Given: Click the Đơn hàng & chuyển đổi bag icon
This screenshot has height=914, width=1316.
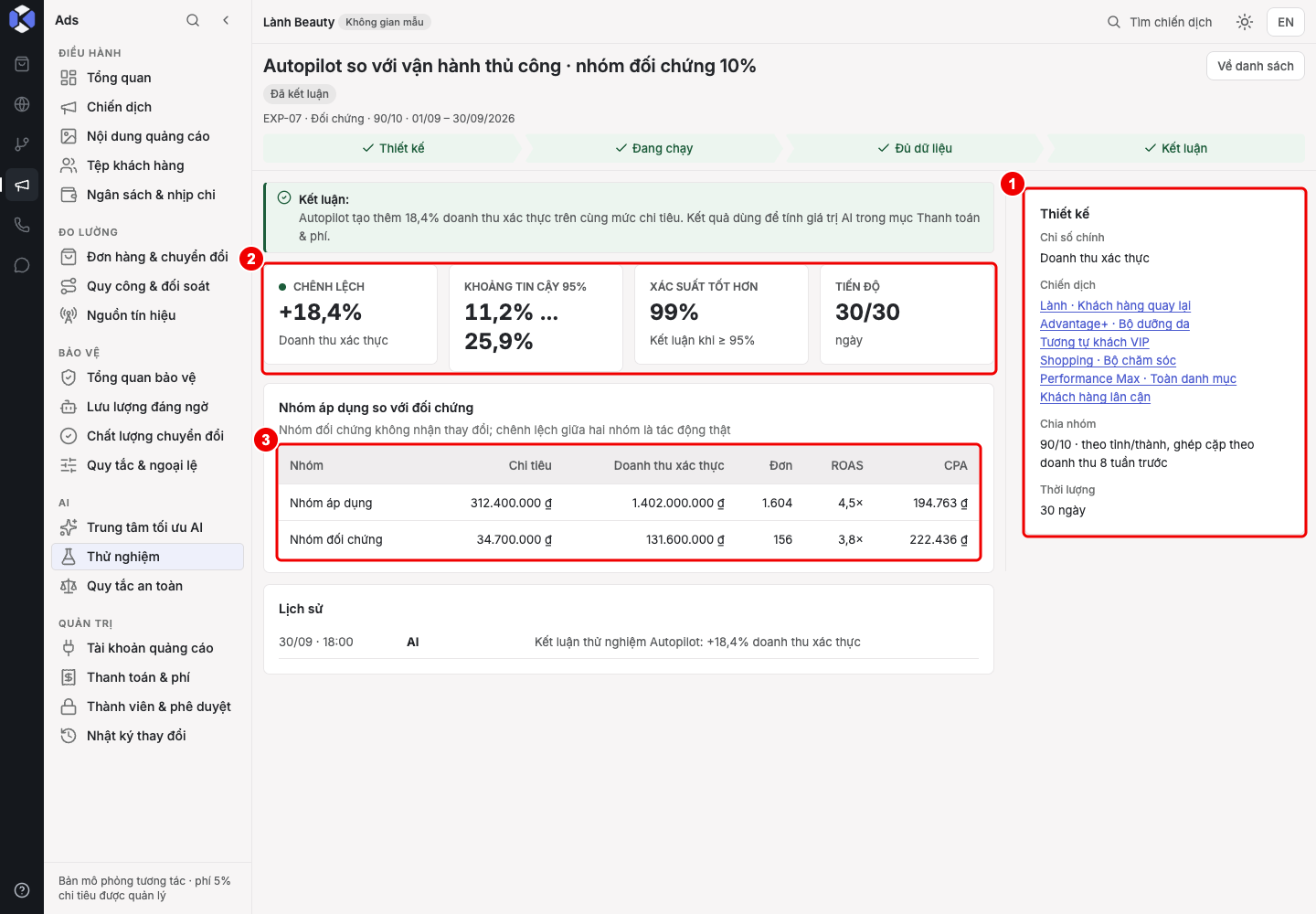Looking at the screenshot, I should click(x=69, y=257).
